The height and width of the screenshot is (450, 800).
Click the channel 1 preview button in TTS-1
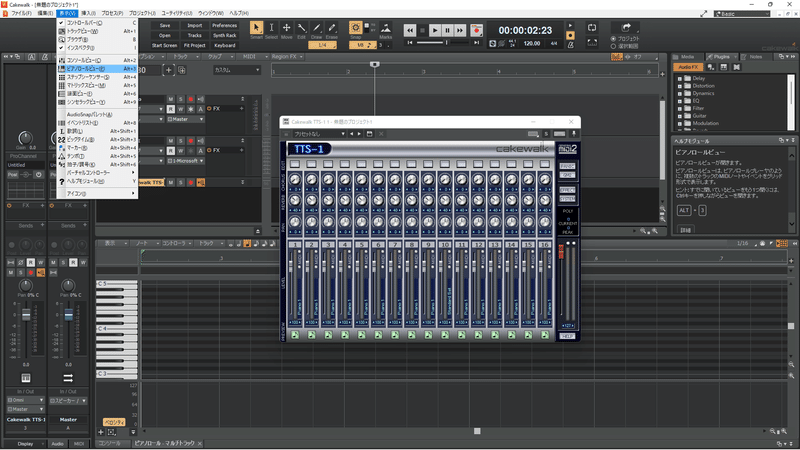[295, 335]
